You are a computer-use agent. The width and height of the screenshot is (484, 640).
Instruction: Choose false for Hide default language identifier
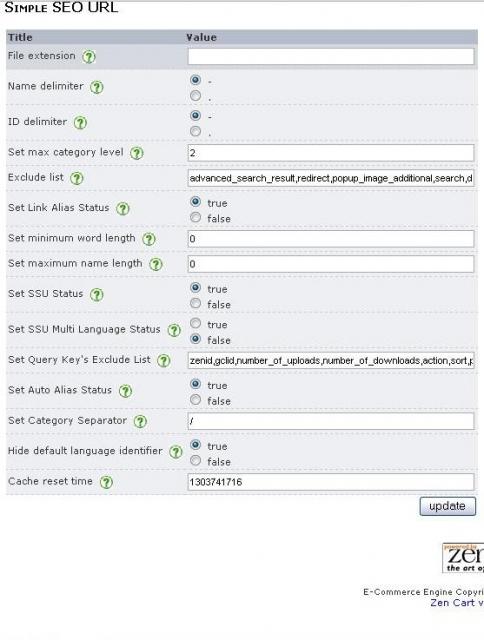click(196, 461)
